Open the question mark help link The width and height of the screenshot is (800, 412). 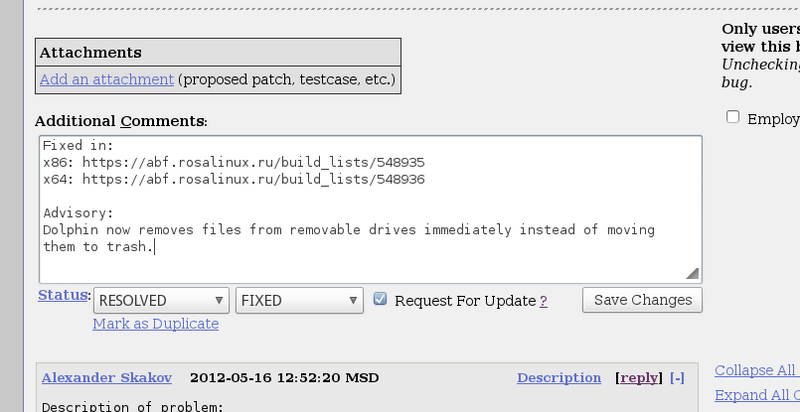coord(543,301)
